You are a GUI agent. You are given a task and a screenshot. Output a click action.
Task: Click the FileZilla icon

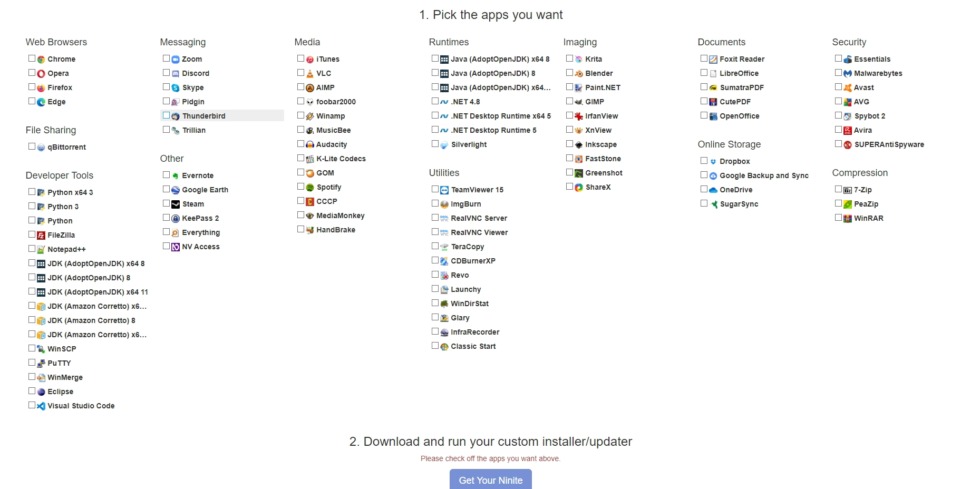click(x=41, y=235)
